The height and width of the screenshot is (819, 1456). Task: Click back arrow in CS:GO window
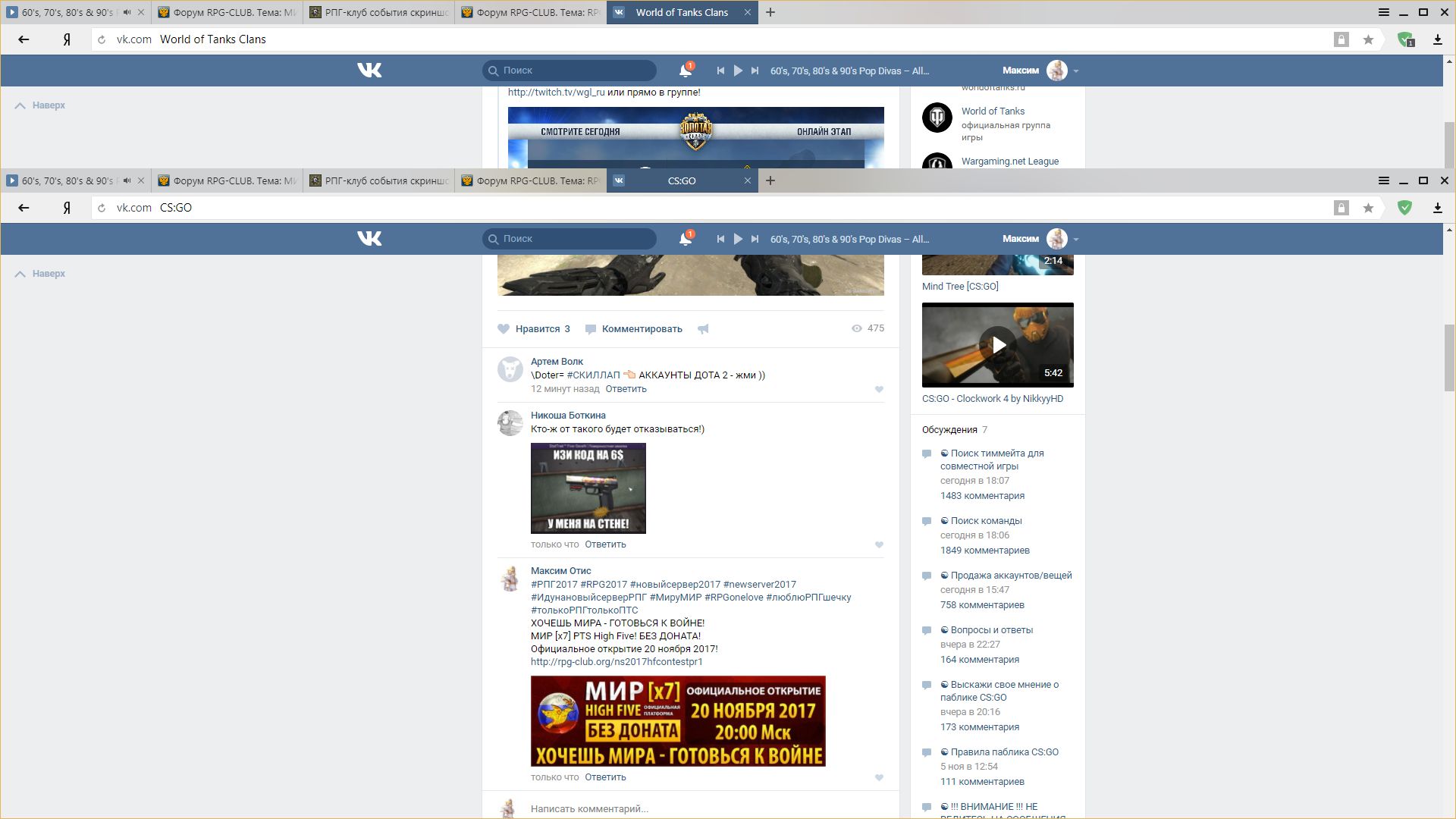pyautogui.click(x=24, y=208)
